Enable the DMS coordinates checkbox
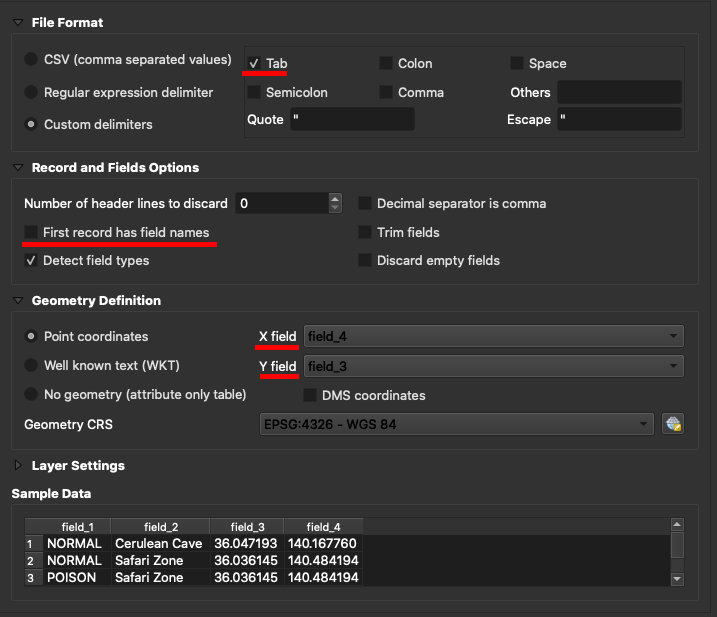The image size is (717, 617). (x=310, y=395)
